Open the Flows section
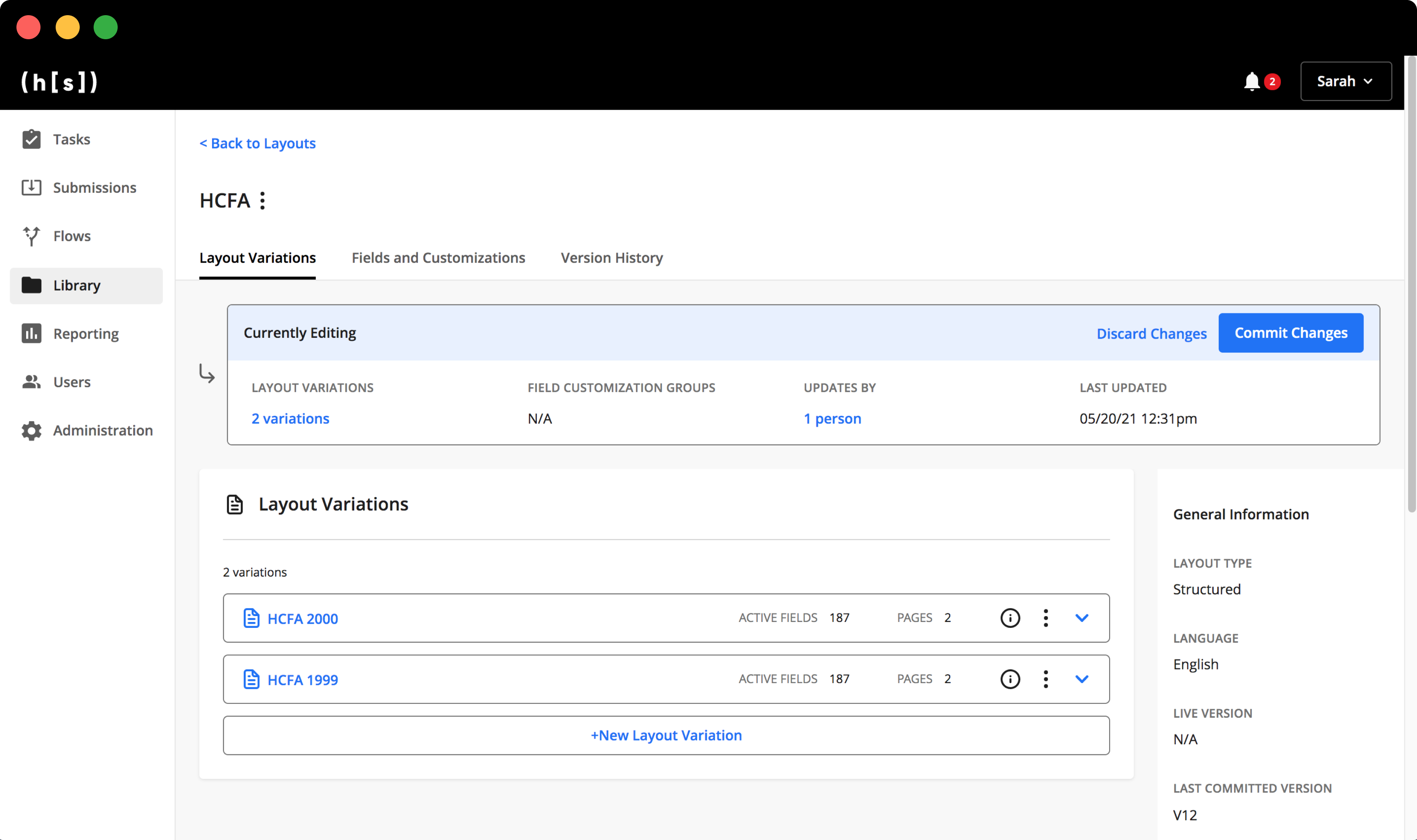 pyautogui.click(x=71, y=236)
